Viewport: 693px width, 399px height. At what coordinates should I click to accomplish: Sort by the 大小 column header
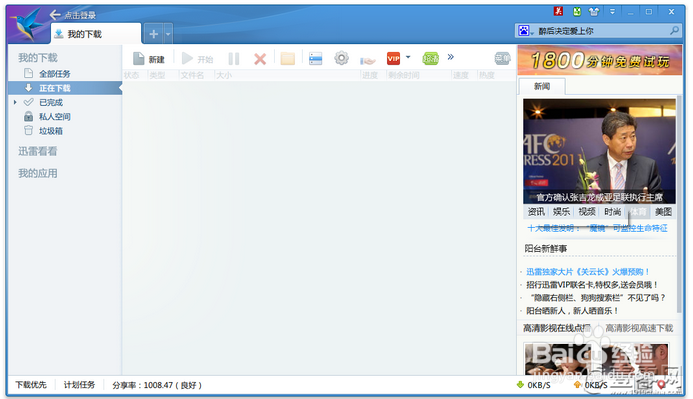click(224, 75)
